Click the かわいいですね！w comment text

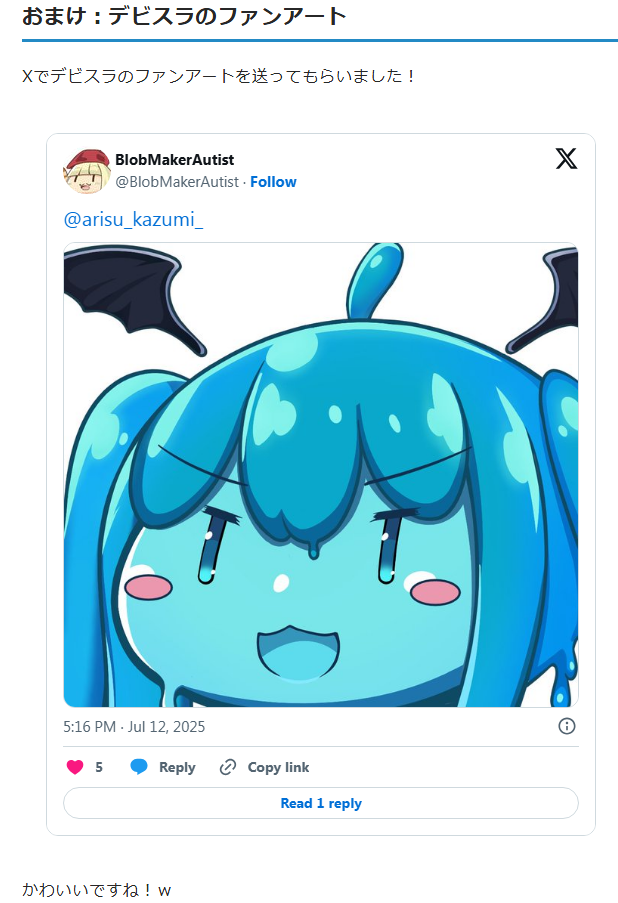pos(97,890)
